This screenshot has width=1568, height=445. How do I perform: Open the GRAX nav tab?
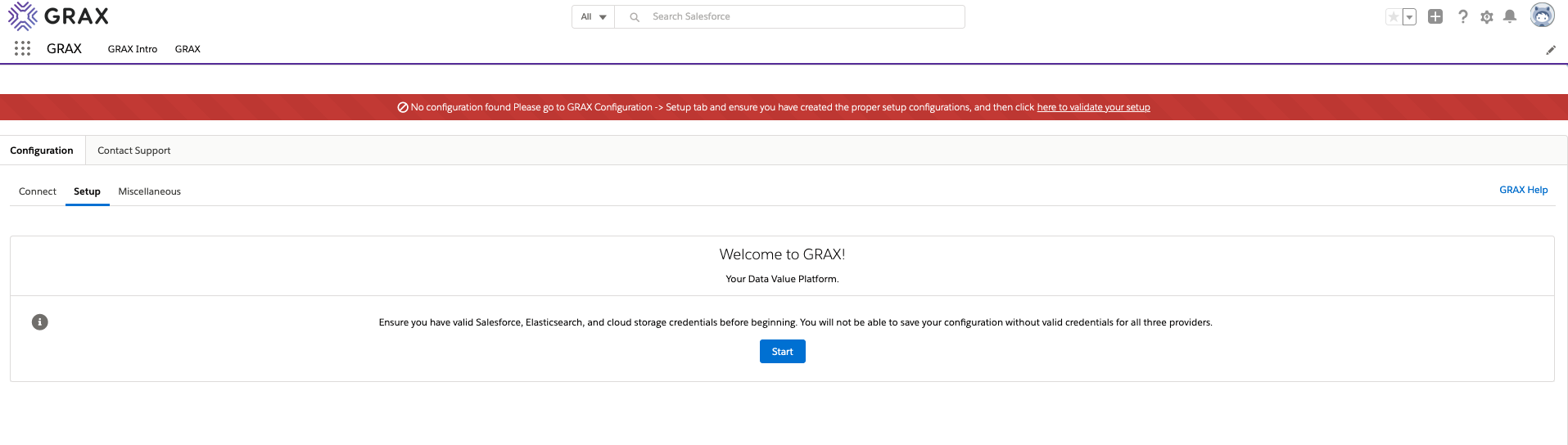(x=188, y=49)
